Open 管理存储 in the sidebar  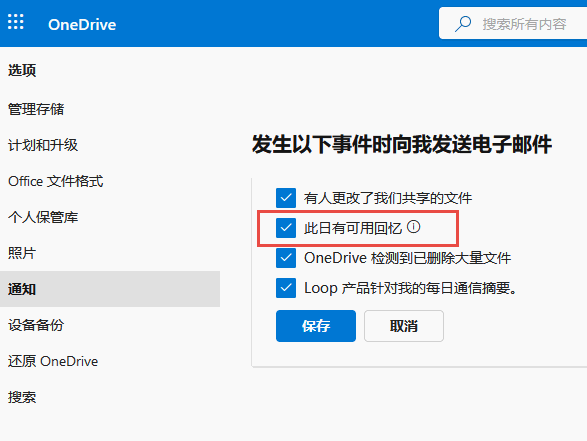click(x=36, y=109)
